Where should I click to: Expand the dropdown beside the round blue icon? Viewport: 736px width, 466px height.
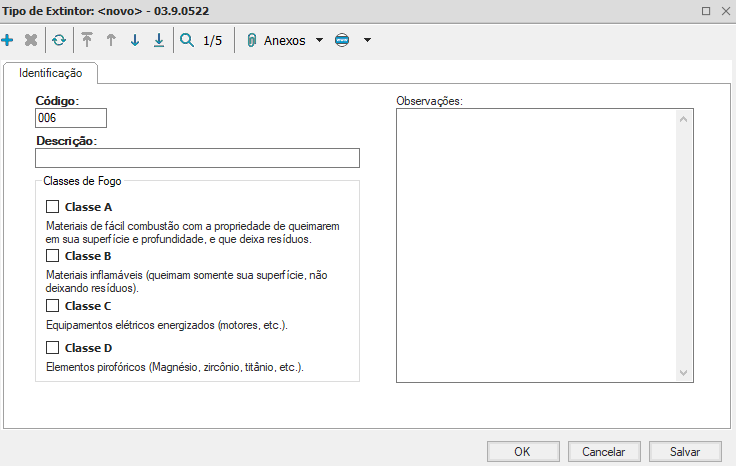pos(367,41)
